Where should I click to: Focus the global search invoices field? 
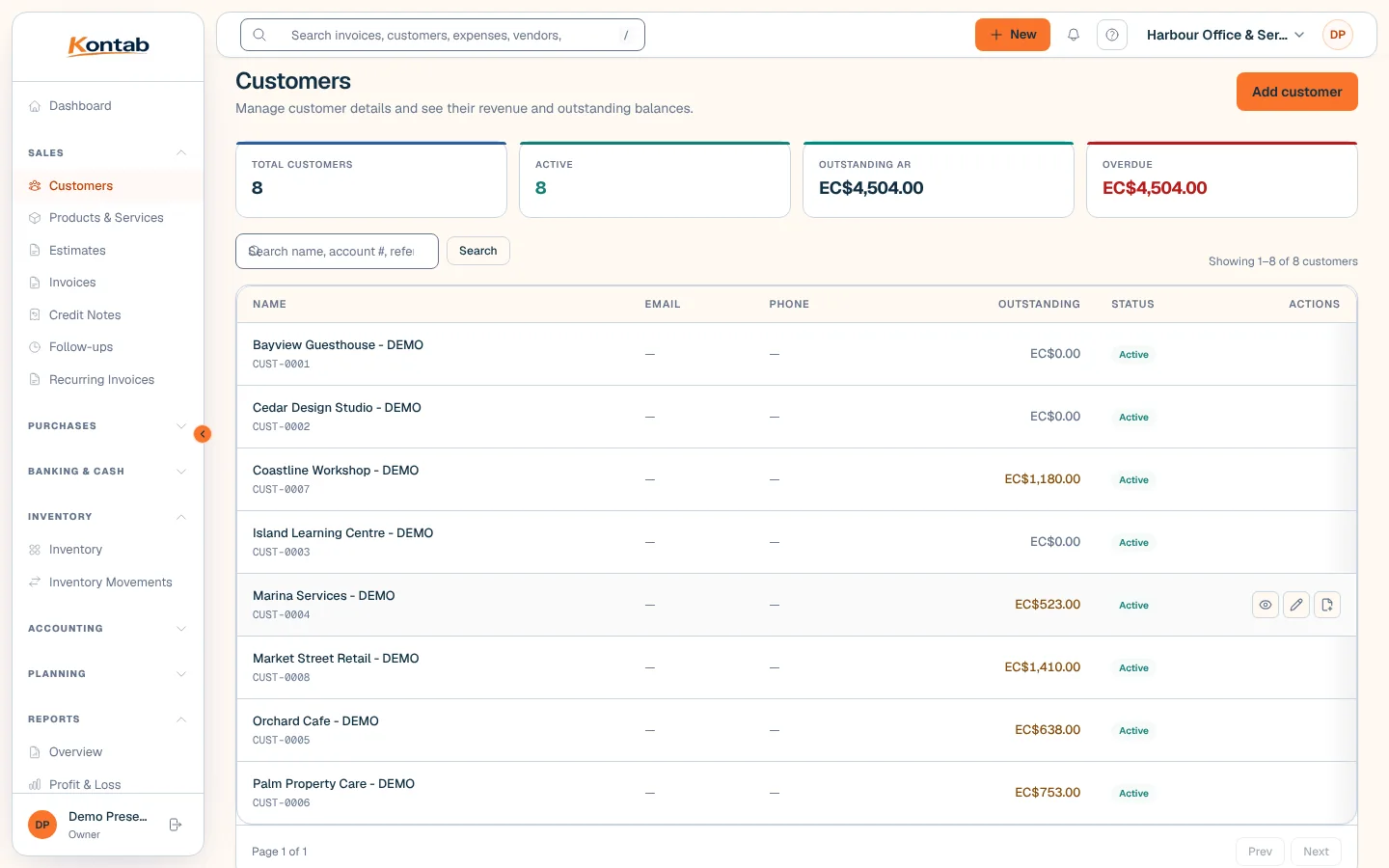point(442,35)
